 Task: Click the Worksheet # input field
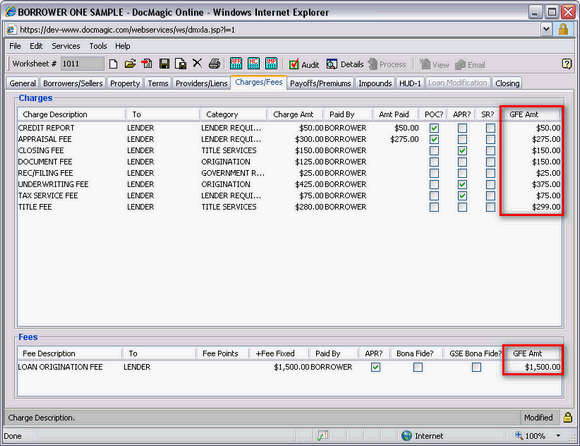(82, 64)
